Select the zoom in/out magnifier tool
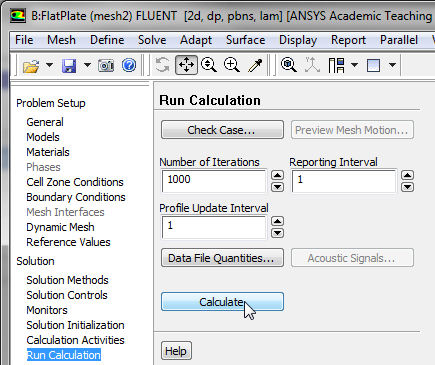This screenshot has height=365, width=435. [209, 65]
